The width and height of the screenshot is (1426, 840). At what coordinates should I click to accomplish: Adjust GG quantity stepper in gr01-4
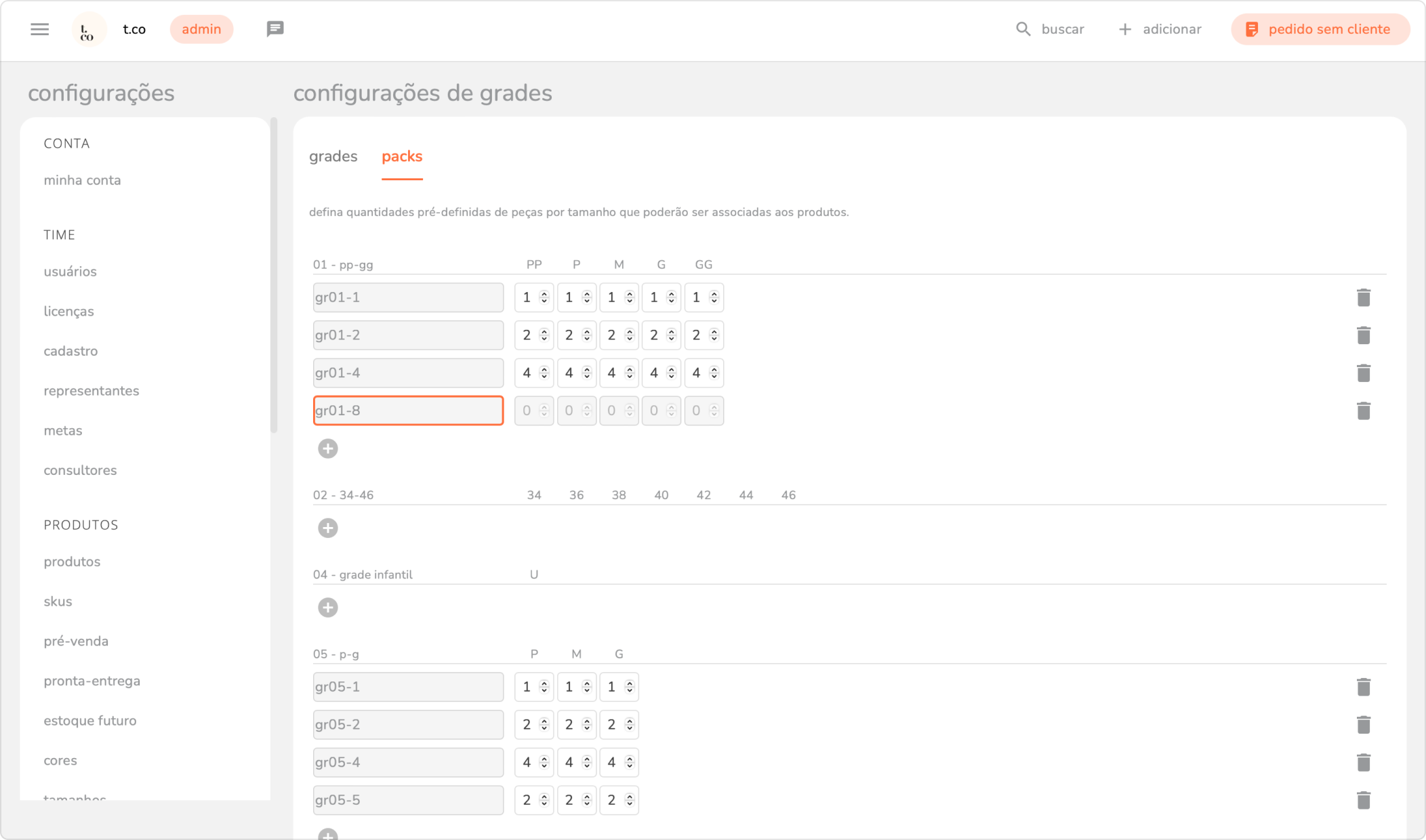(714, 373)
